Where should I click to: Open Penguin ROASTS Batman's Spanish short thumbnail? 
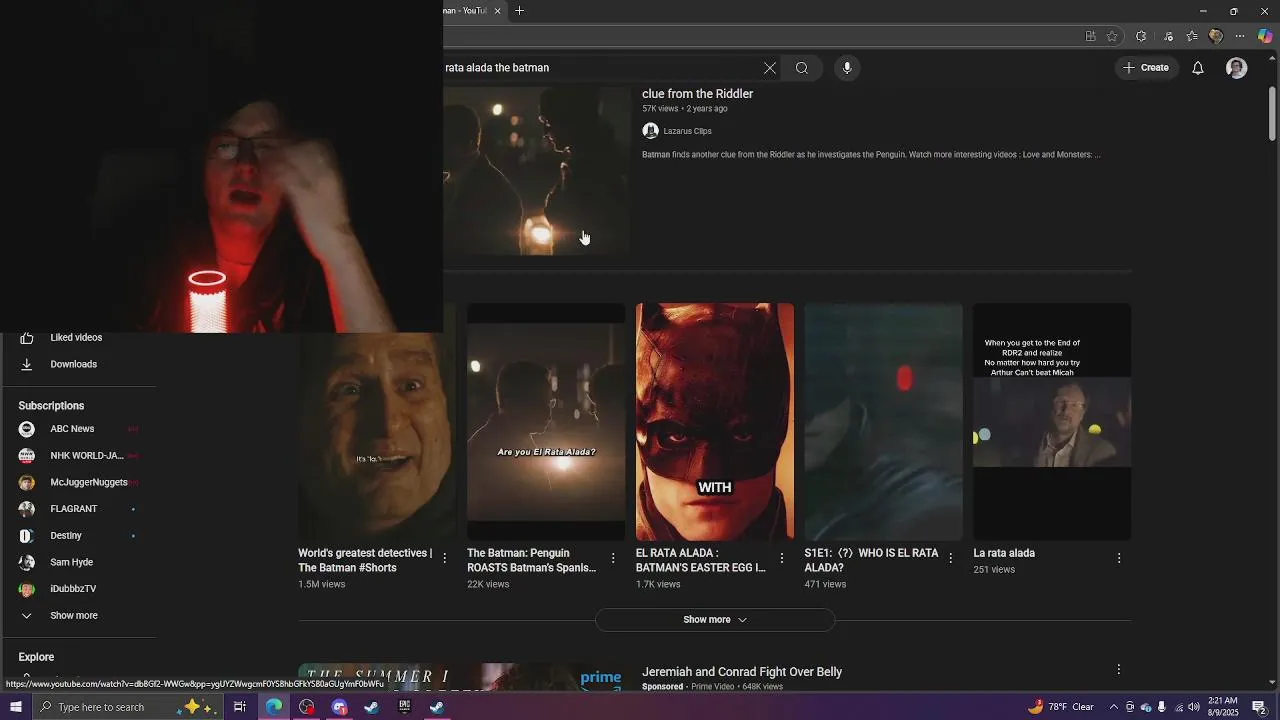(x=546, y=422)
